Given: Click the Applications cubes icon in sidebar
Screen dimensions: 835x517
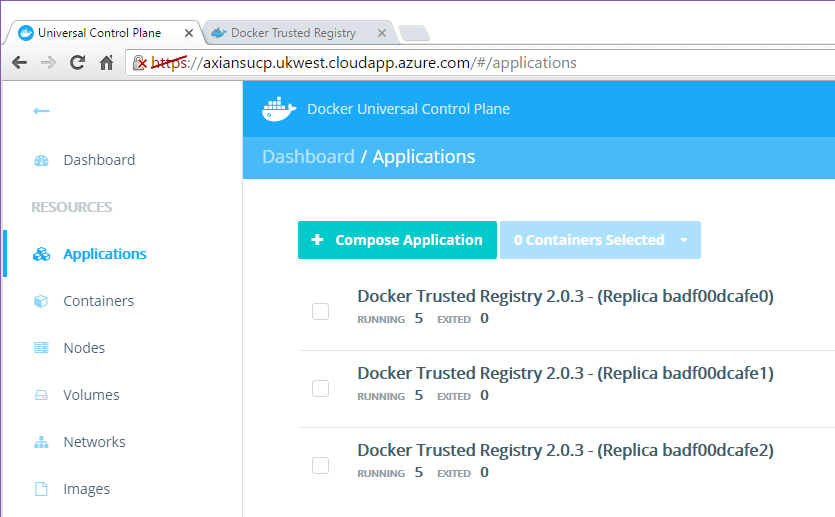Looking at the screenshot, I should point(41,254).
